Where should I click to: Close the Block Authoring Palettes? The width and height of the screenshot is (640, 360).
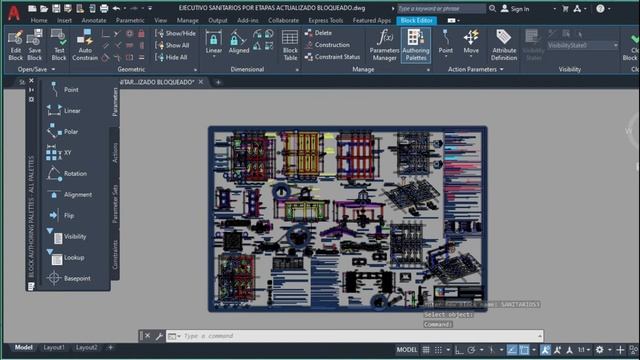pyautogui.click(x=31, y=81)
